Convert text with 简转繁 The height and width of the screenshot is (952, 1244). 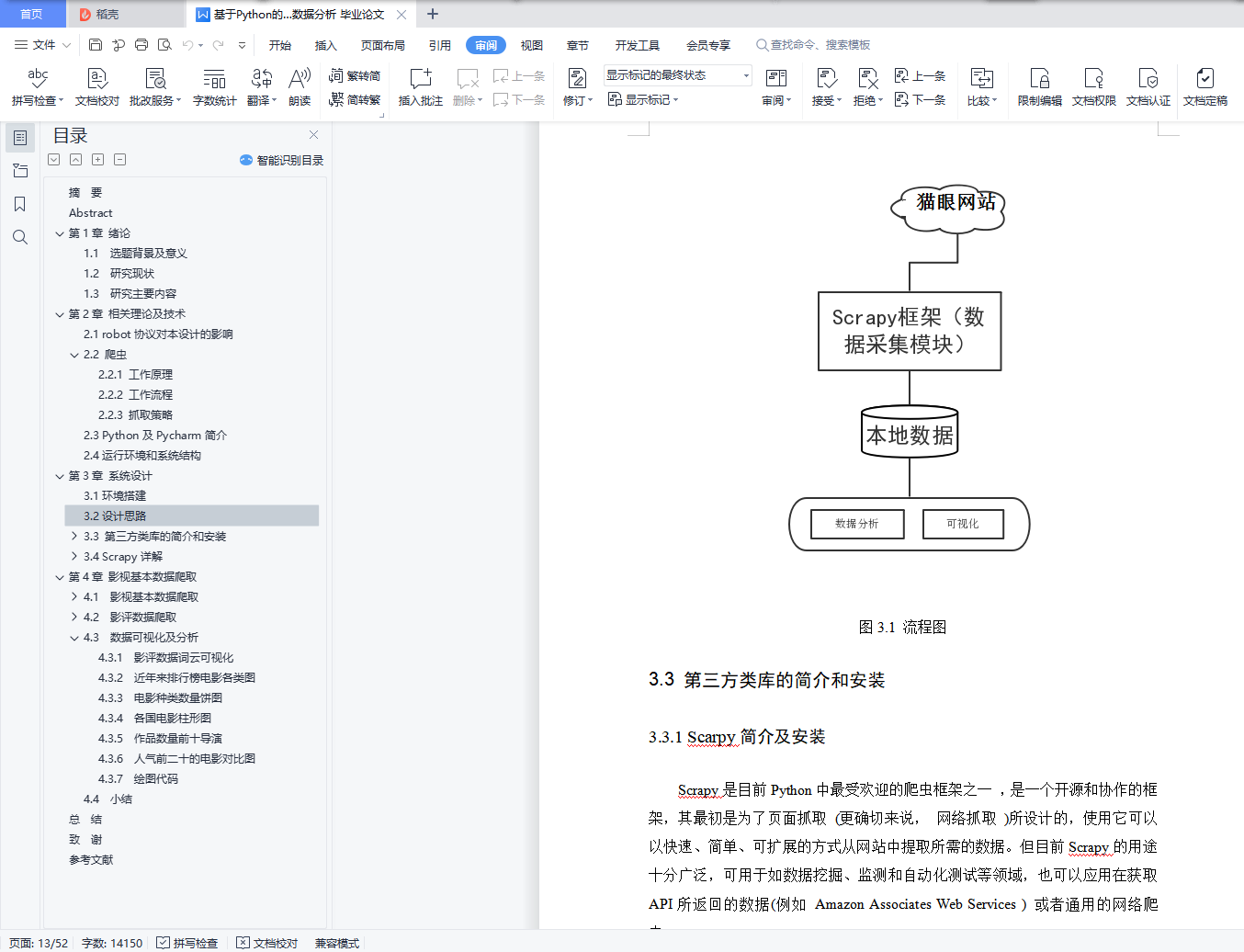click(x=355, y=99)
